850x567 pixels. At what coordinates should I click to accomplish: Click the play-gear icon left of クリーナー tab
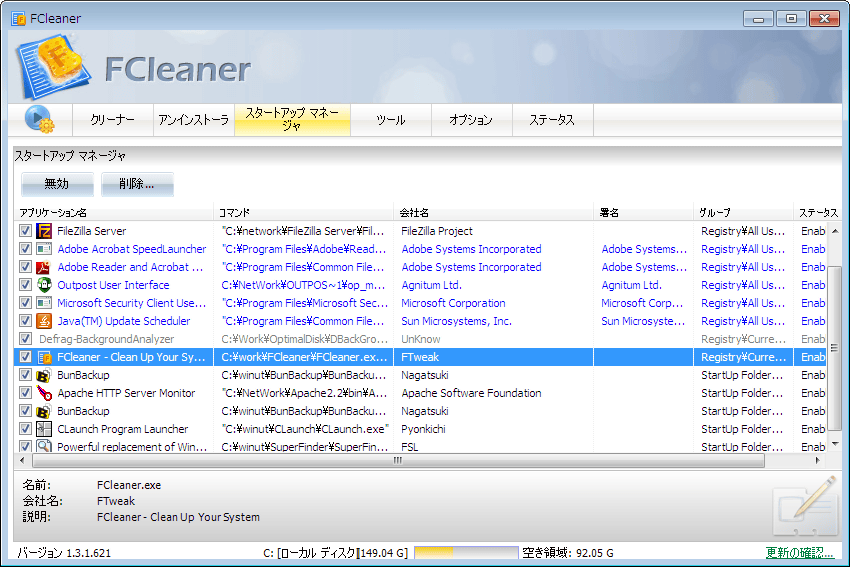(39, 119)
